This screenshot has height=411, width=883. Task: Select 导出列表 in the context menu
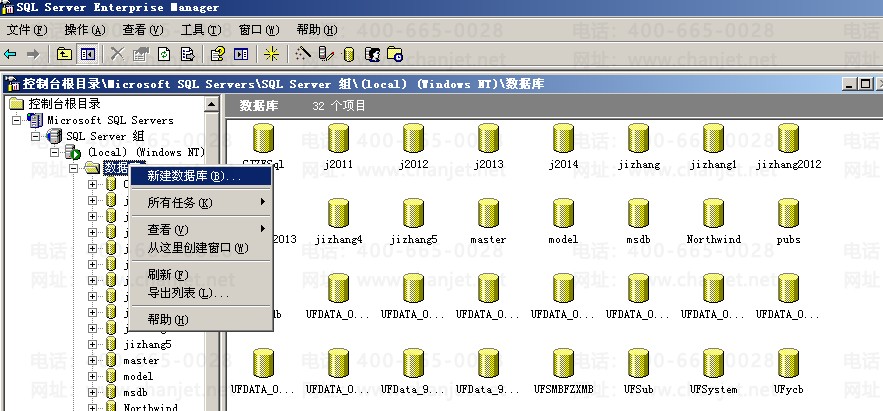(x=188, y=293)
